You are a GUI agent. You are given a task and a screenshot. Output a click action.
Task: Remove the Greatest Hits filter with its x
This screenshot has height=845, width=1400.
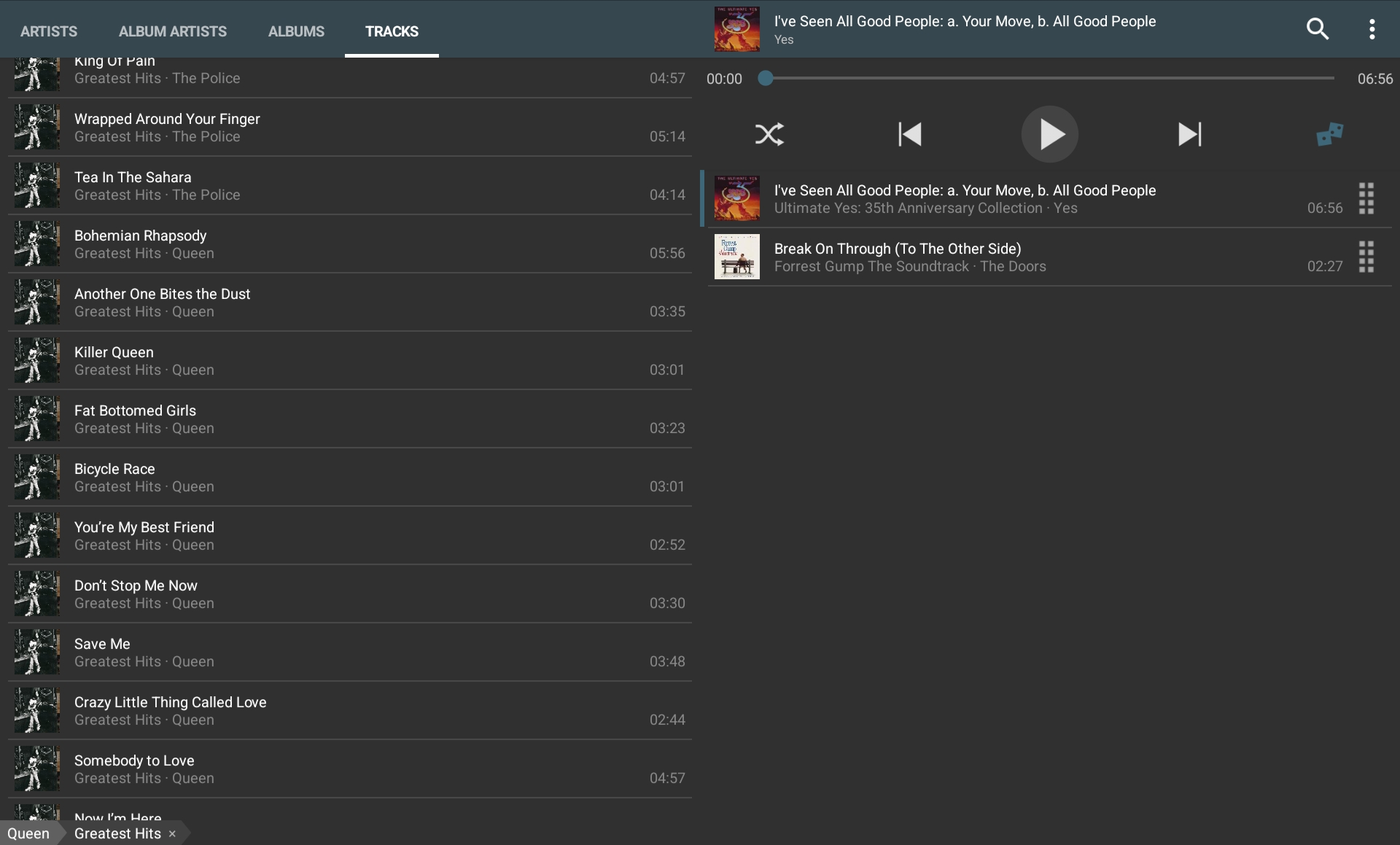coord(172,833)
